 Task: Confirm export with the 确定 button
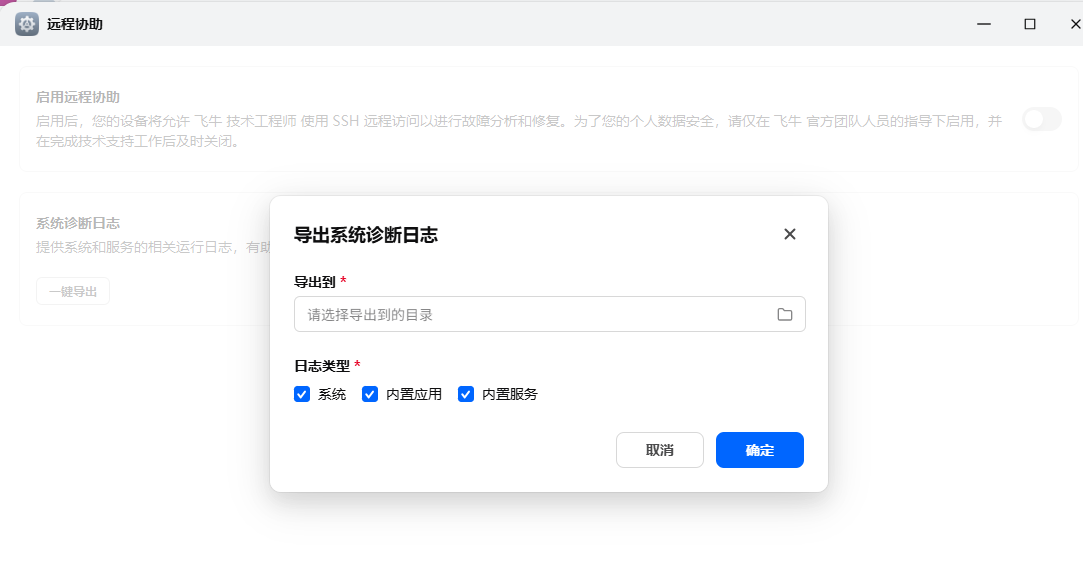coord(760,450)
